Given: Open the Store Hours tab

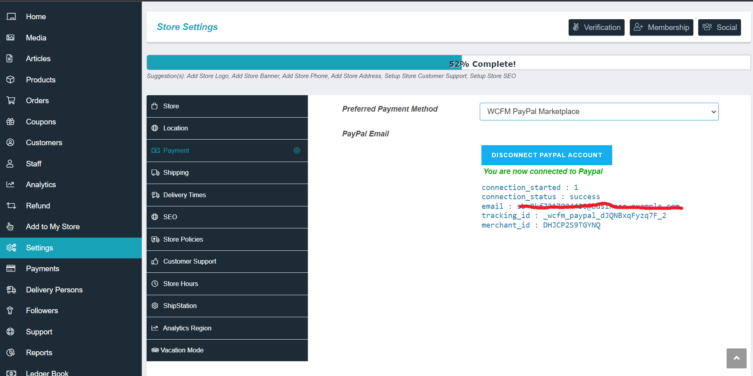Looking at the screenshot, I should (227, 284).
